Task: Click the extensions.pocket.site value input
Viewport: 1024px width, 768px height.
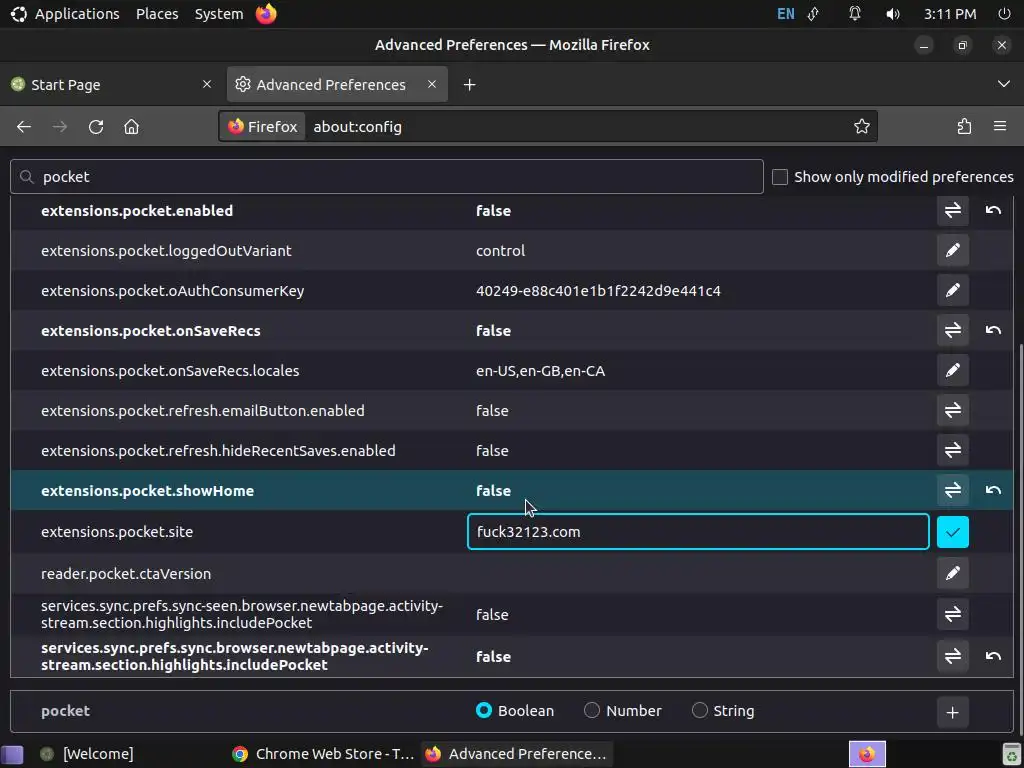Action: pyautogui.click(x=698, y=532)
